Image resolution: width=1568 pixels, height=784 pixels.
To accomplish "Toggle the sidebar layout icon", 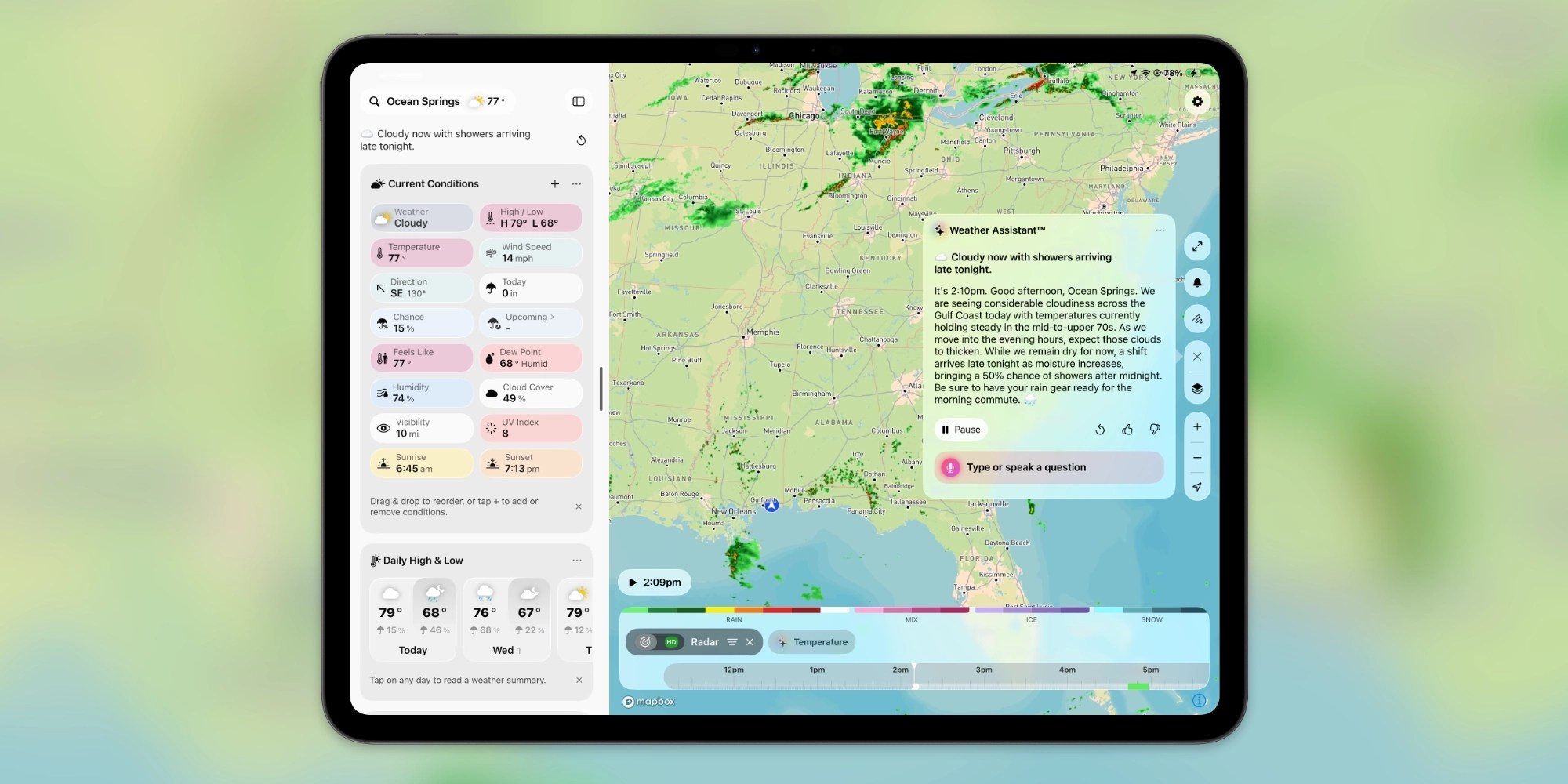I will [579, 101].
